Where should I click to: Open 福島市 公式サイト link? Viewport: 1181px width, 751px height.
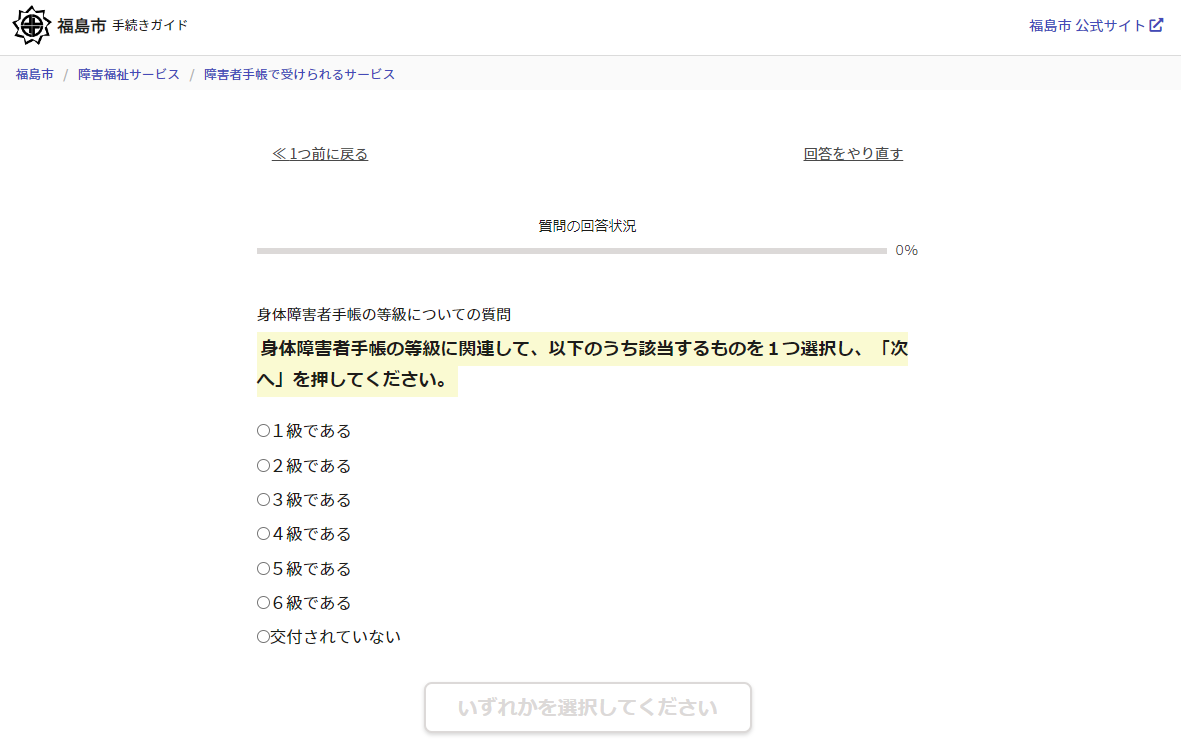1096,26
